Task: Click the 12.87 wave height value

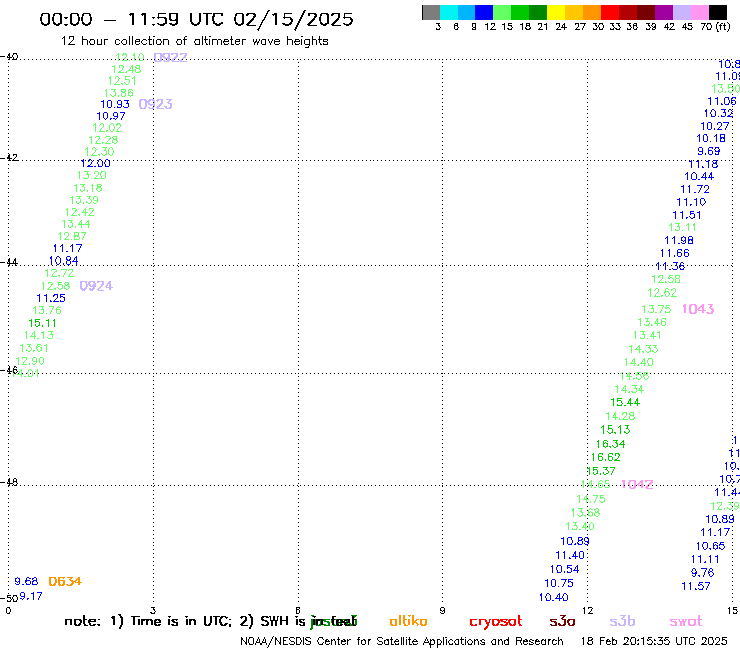Action: [72, 236]
